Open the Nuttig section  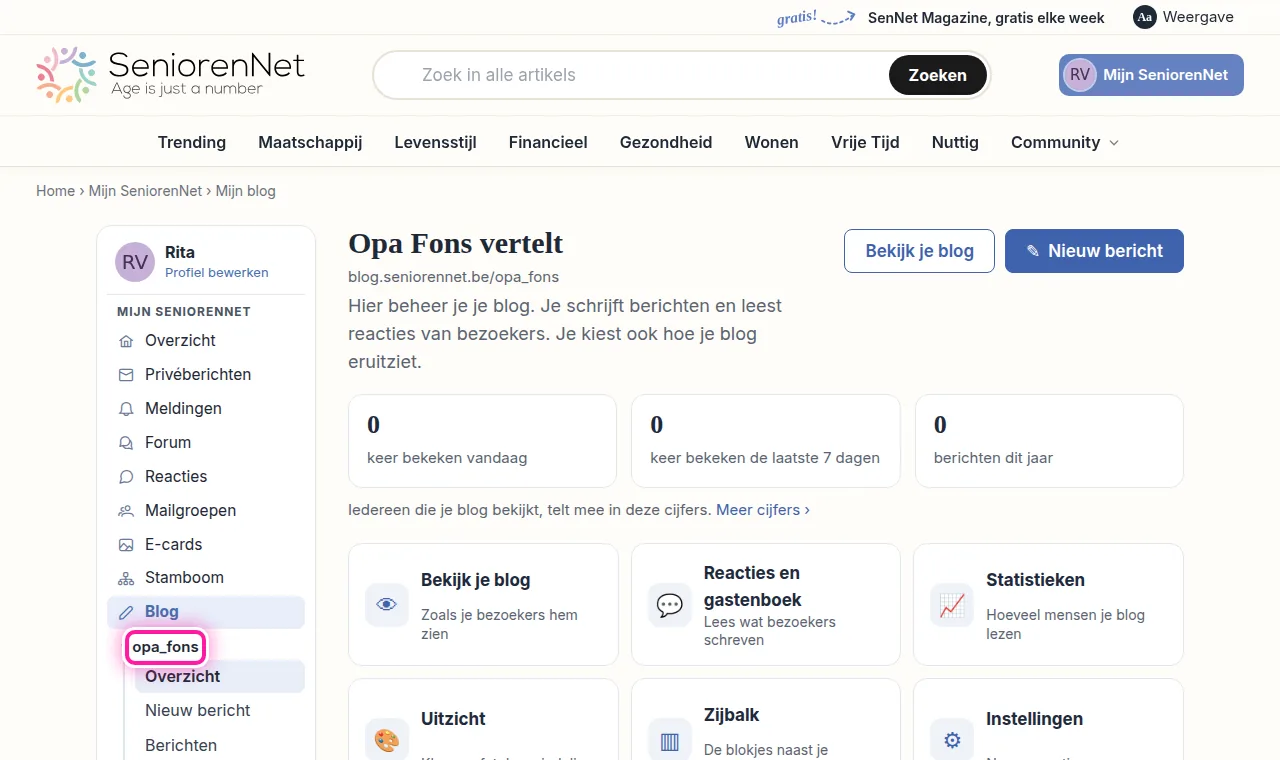click(955, 142)
